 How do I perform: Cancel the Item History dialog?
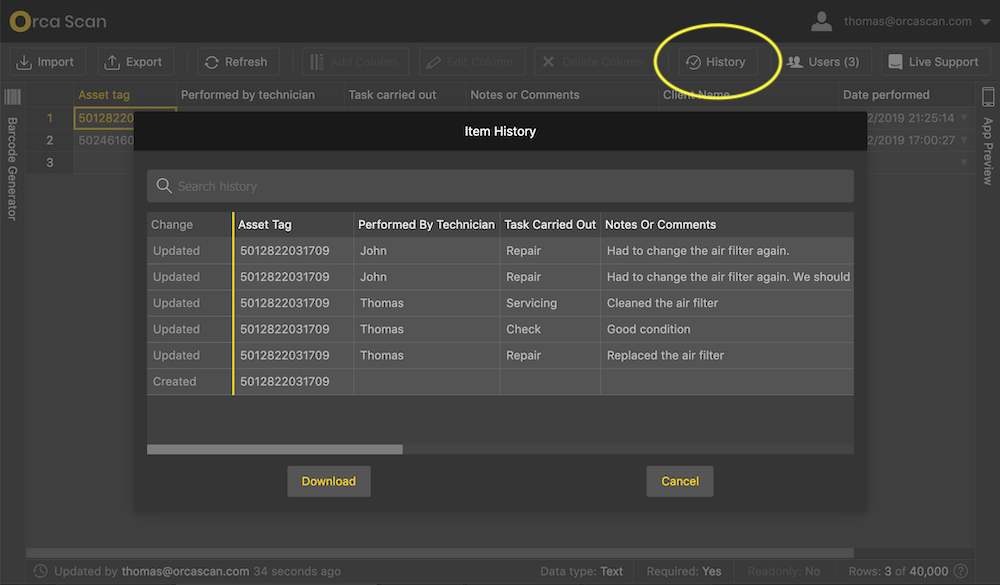click(679, 481)
